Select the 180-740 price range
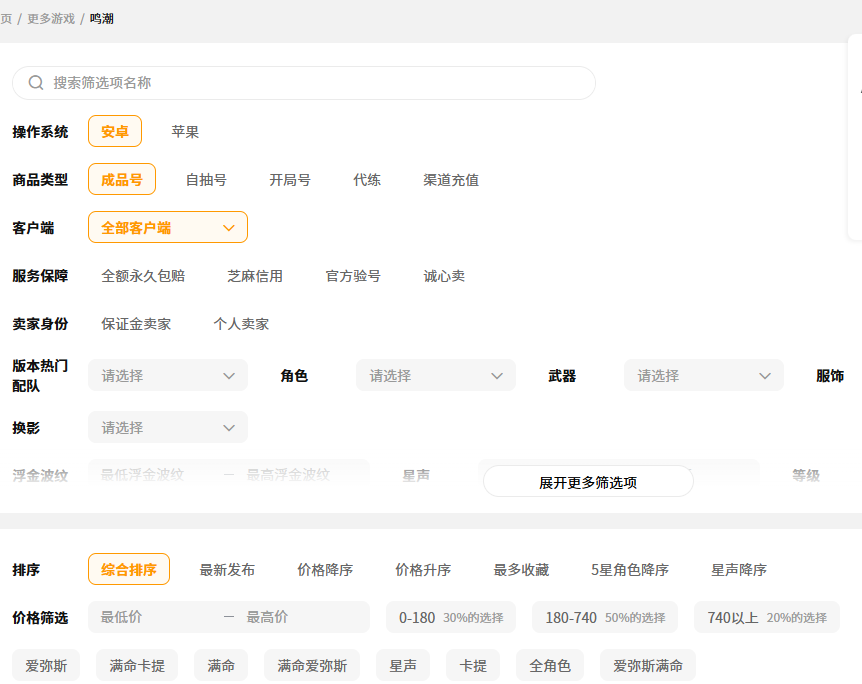Viewport: 862px width, 684px height. [x=605, y=617]
